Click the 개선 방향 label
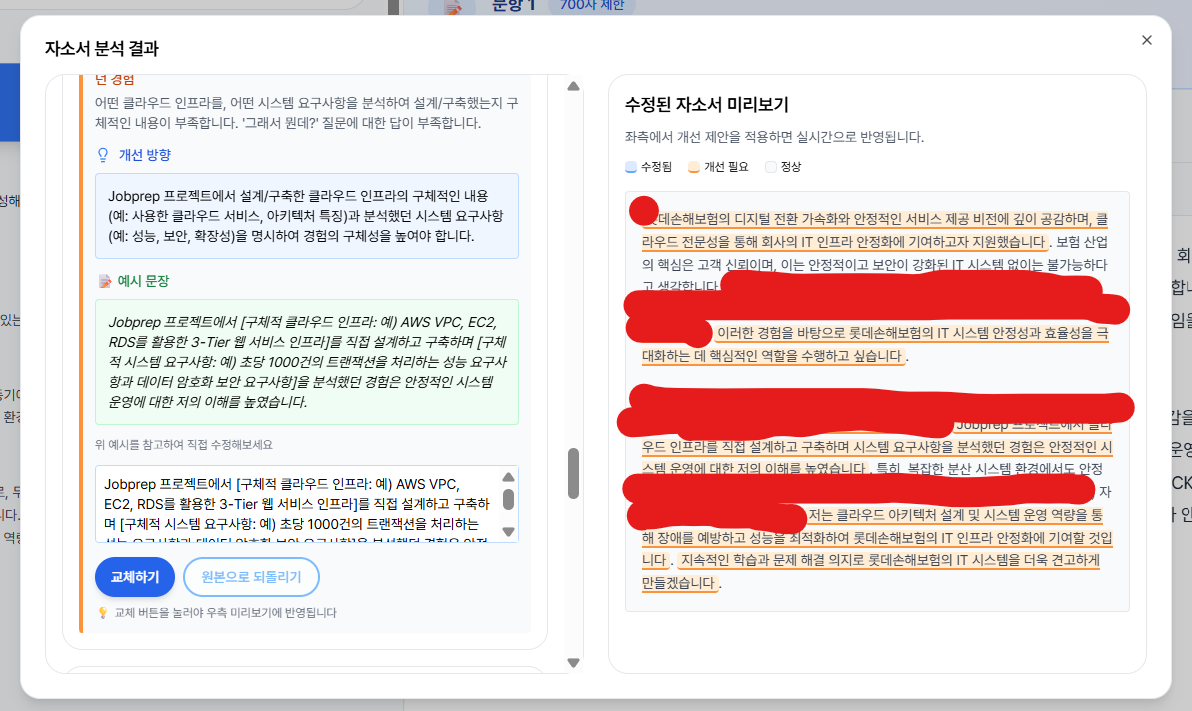 tap(144, 155)
